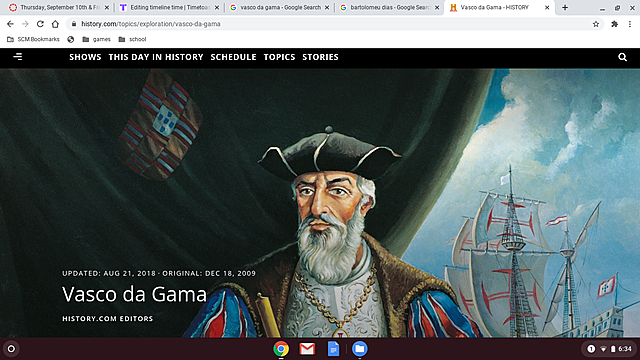640x360 pixels.
Task: Open the SHOWS menu item
Action: click(85, 57)
